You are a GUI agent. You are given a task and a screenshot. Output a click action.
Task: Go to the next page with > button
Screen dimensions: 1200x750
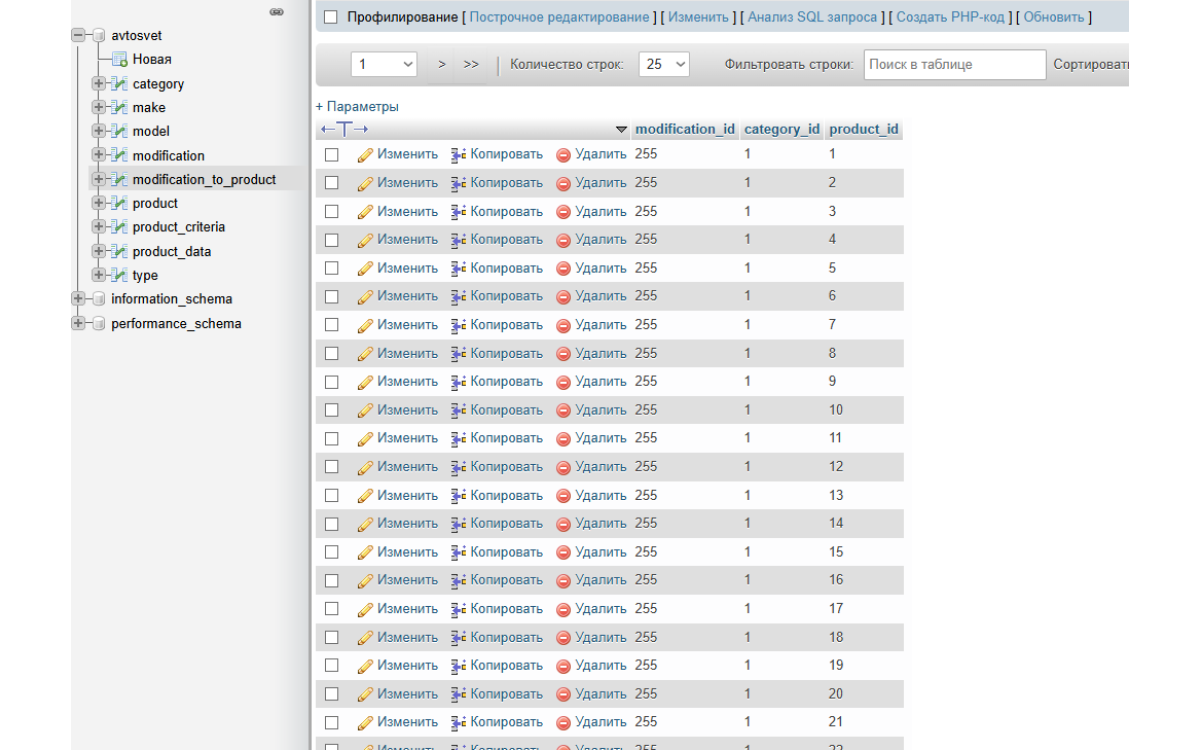442,64
